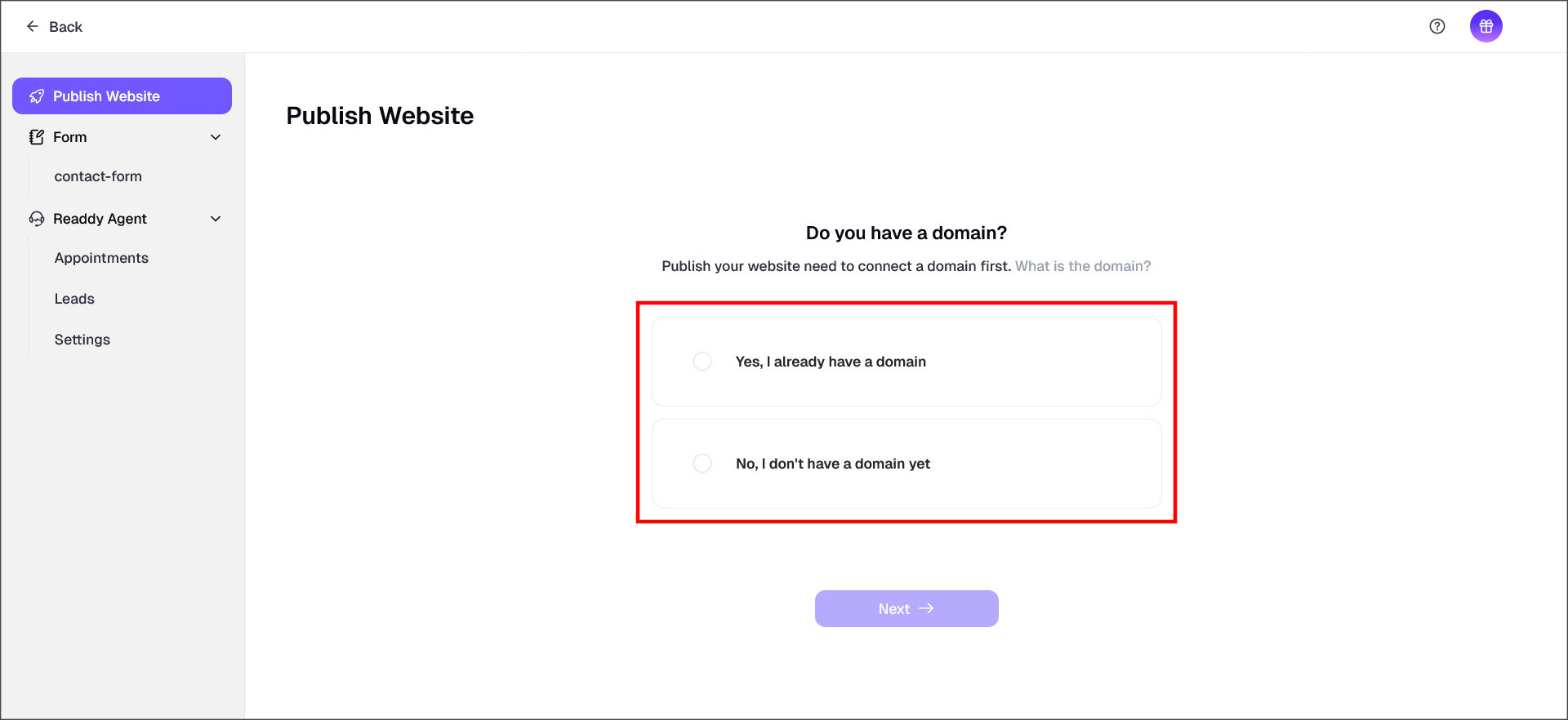Click the purple gift icon
Viewport: 1568px width, 720px height.
point(1486,27)
